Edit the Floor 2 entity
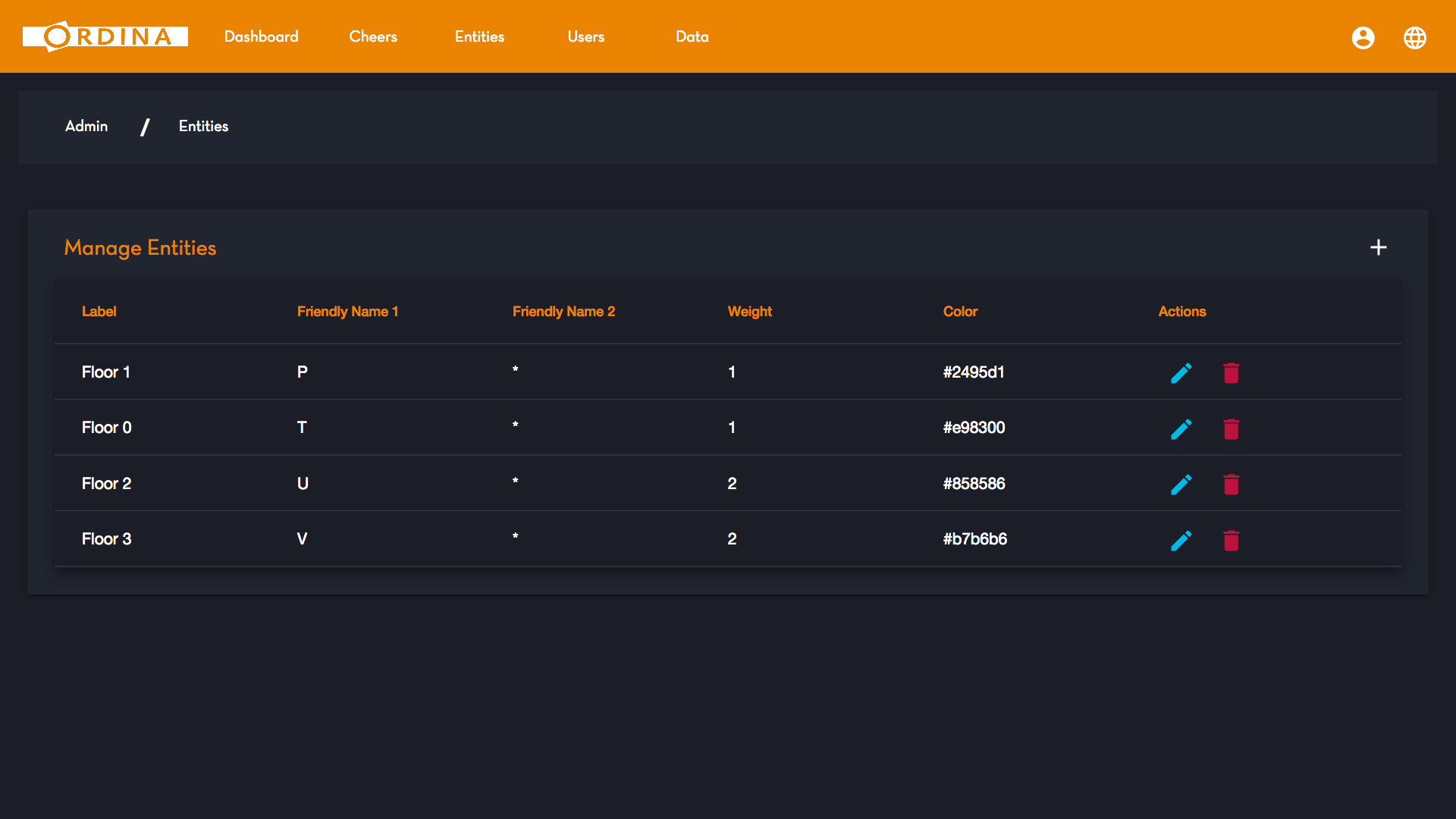1456x819 pixels. [x=1181, y=485]
